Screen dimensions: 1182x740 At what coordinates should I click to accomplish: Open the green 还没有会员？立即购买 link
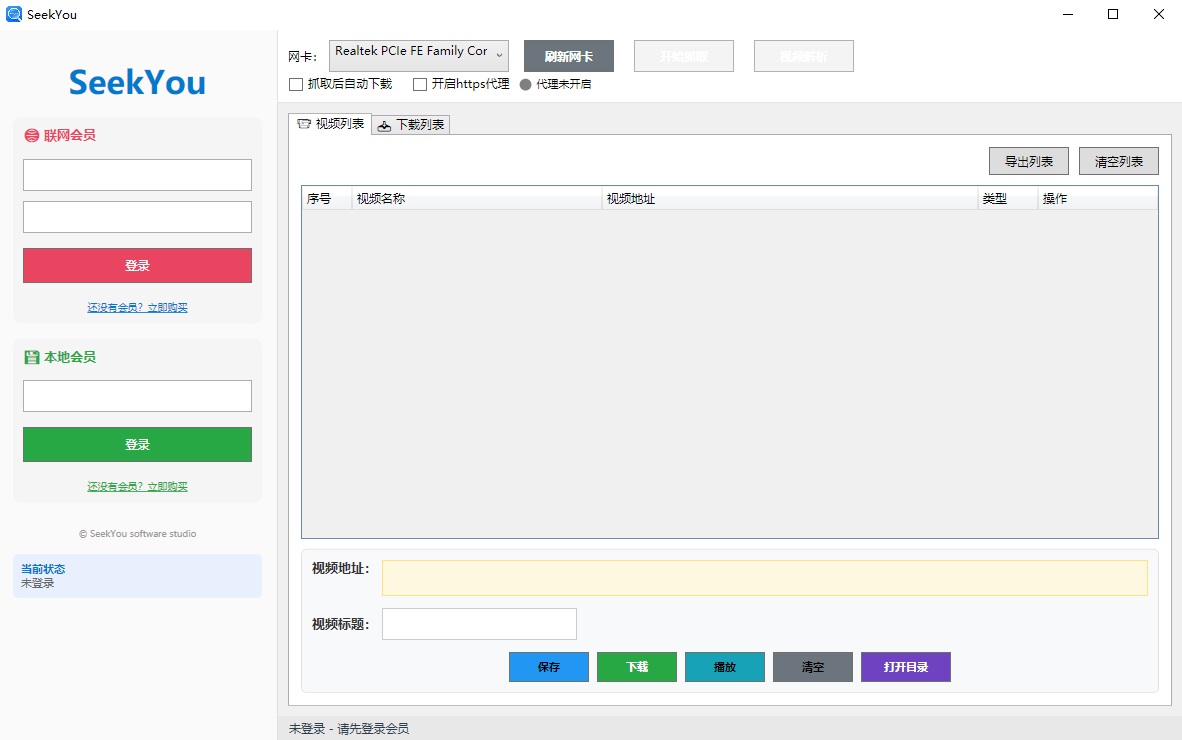pos(137,487)
